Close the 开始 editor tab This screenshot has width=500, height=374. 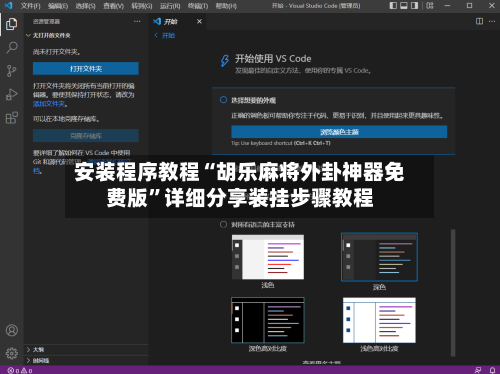click(x=199, y=21)
